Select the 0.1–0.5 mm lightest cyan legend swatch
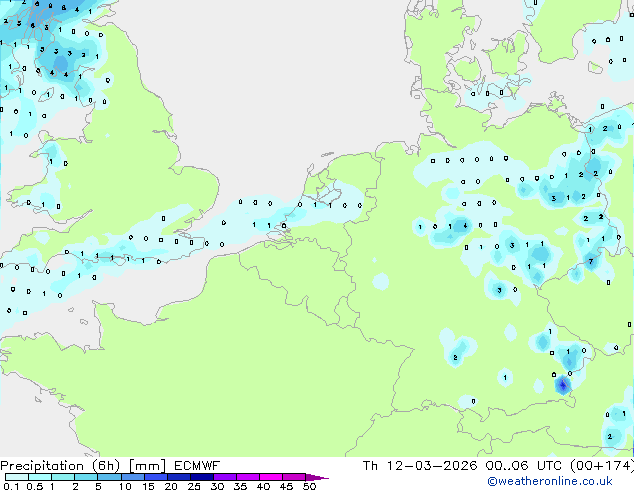The width and height of the screenshot is (634, 490). pyautogui.click(x=17, y=477)
